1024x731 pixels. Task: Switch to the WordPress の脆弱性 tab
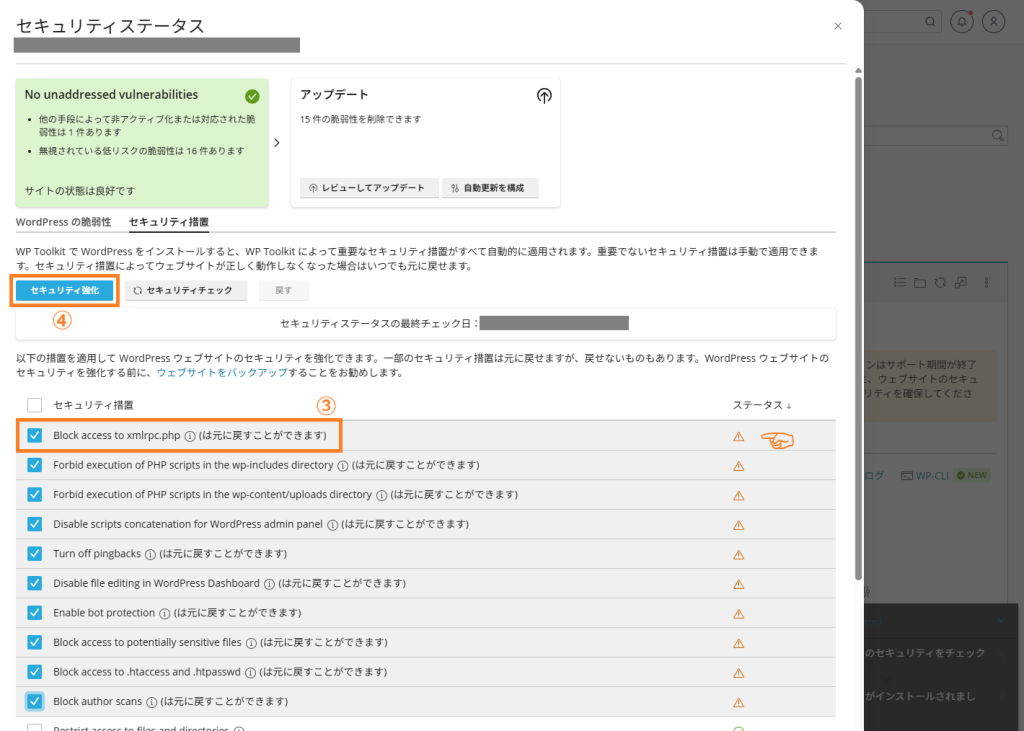pos(63,222)
